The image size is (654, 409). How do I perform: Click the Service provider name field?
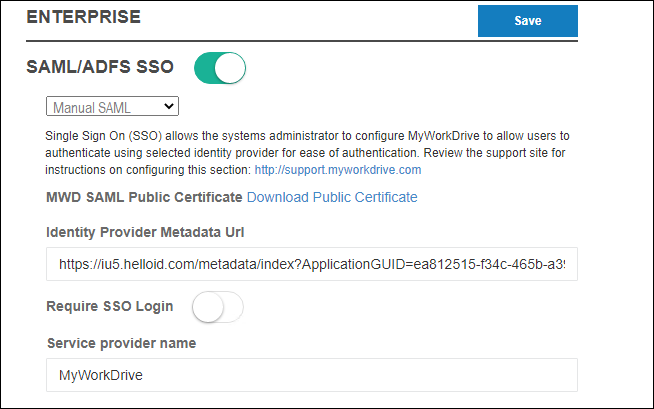pyautogui.click(x=312, y=375)
